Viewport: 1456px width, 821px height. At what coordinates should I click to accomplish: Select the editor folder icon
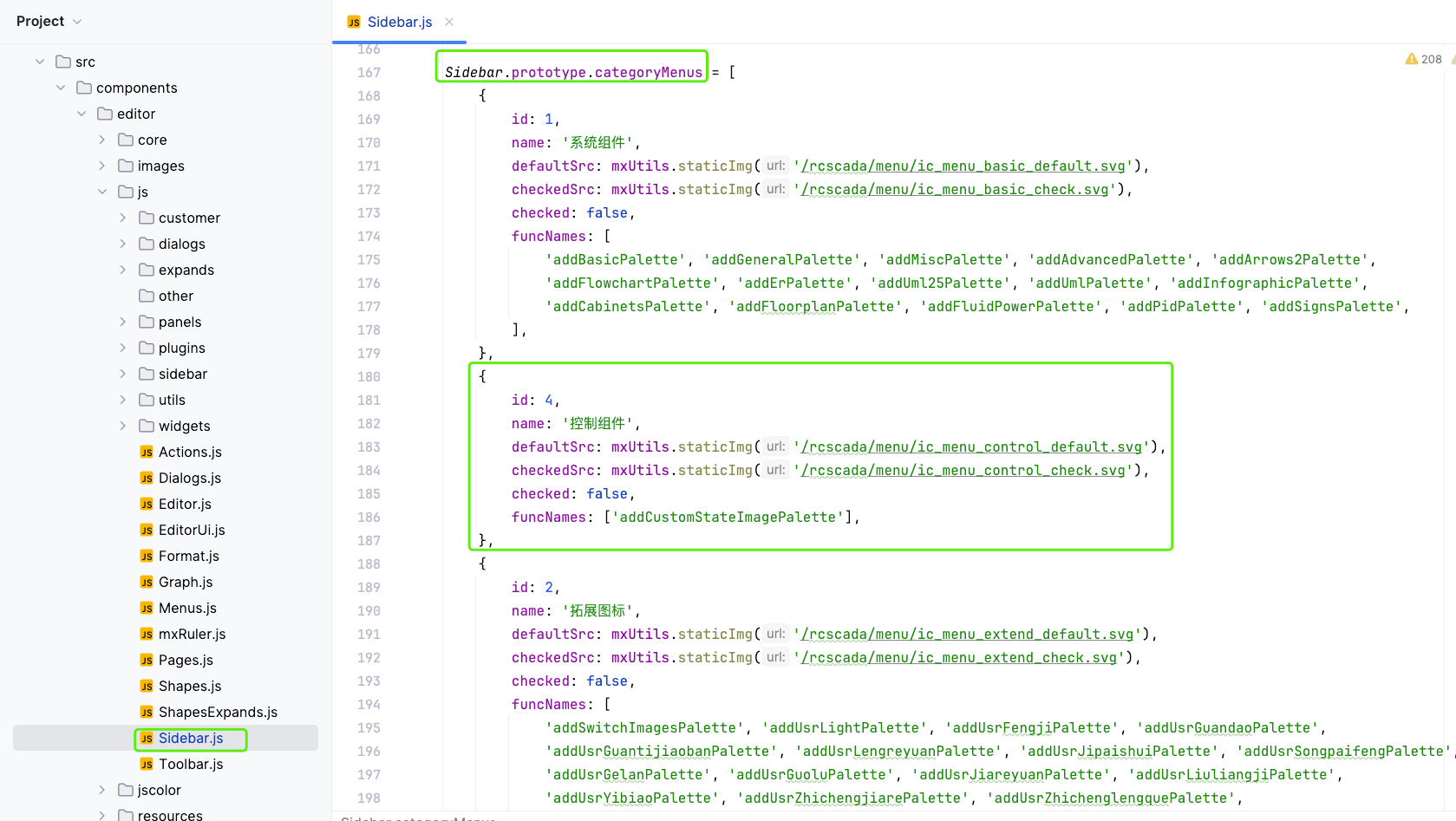coord(105,114)
